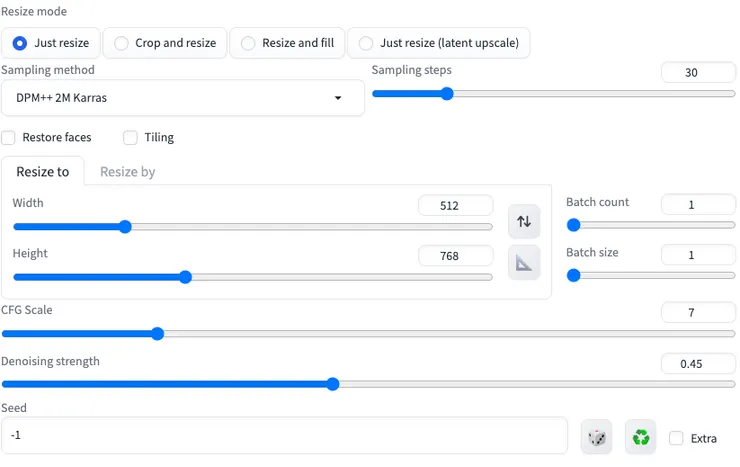The image size is (740, 467).
Task: Switch to the Resize to tab
Action: (43, 172)
